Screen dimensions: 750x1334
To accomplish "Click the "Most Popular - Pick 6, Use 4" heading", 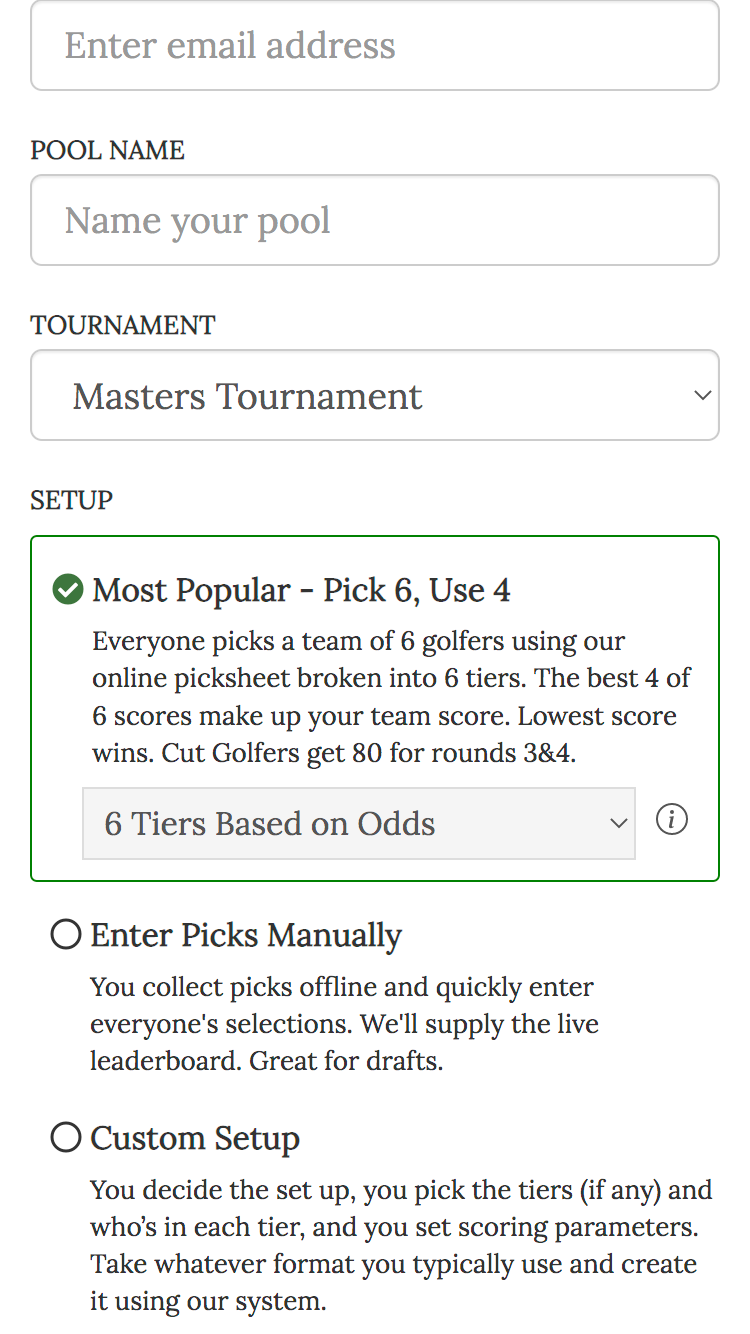I will [x=301, y=590].
